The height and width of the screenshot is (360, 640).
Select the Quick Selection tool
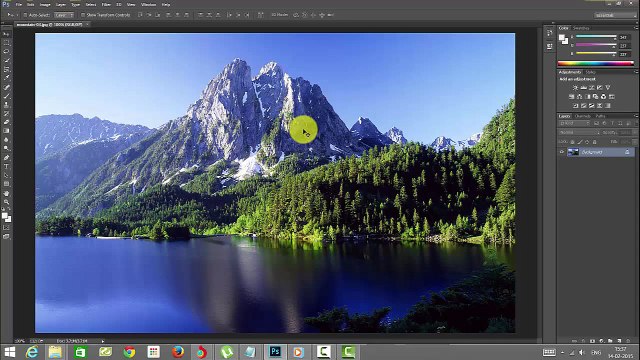[6, 60]
